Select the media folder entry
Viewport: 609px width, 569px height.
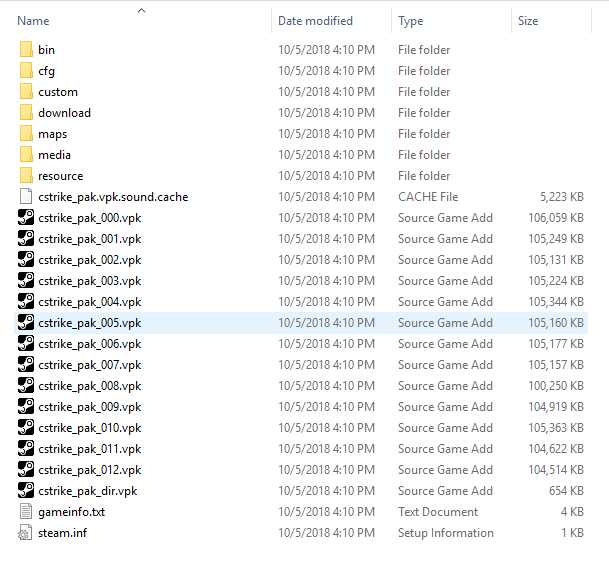tap(54, 155)
